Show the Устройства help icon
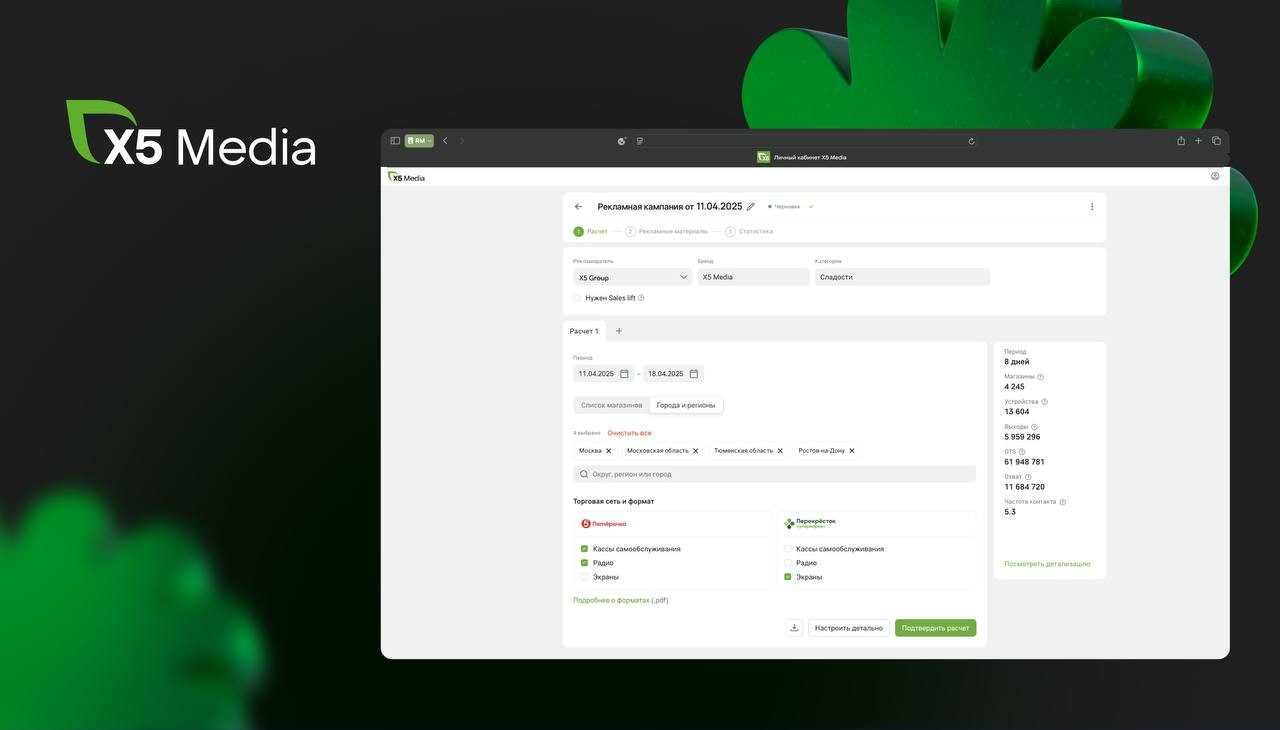The width and height of the screenshot is (1280, 730). pyautogui.click(x=1045, y=402)
